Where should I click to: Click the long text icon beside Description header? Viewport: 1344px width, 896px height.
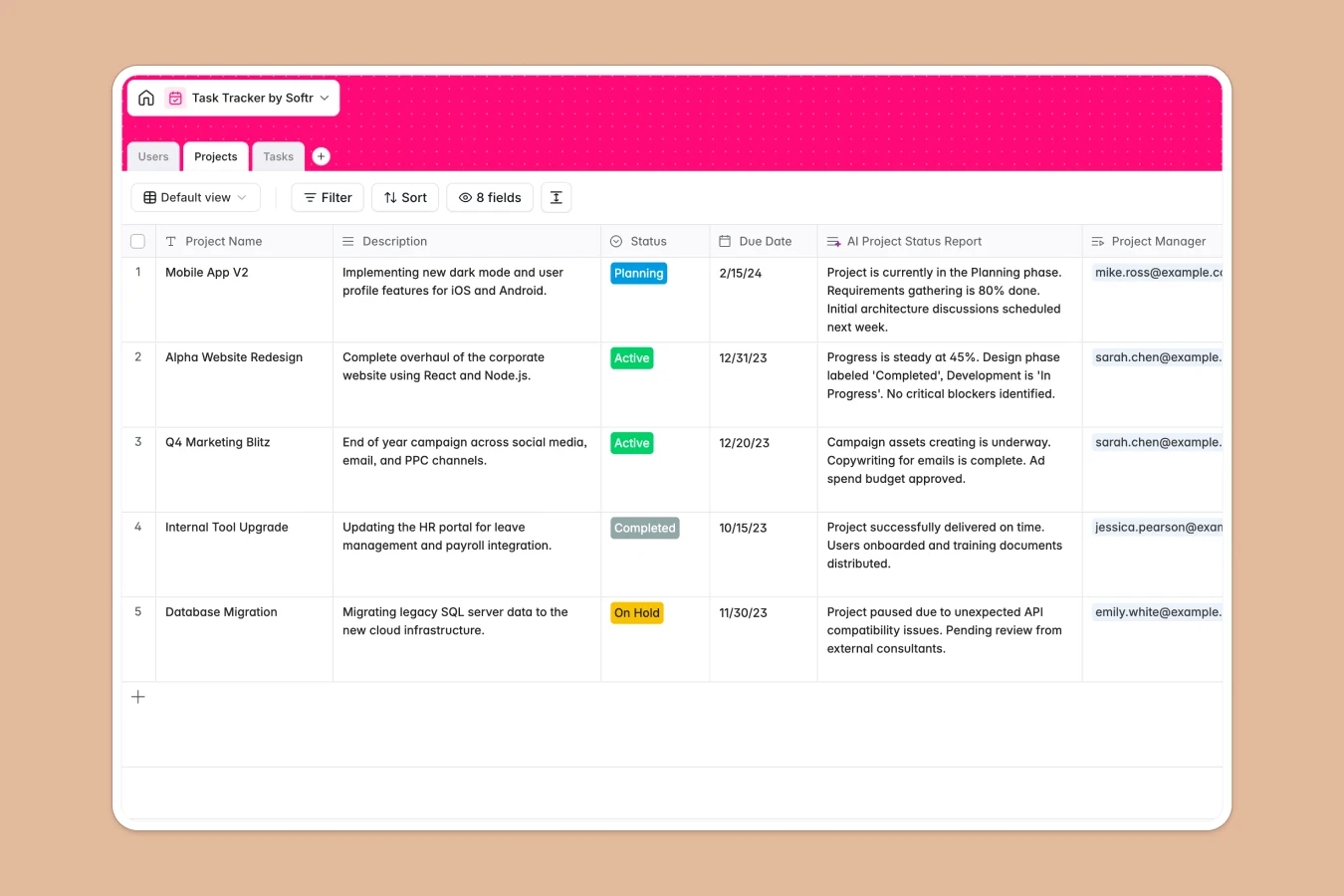tap(346, 240)
